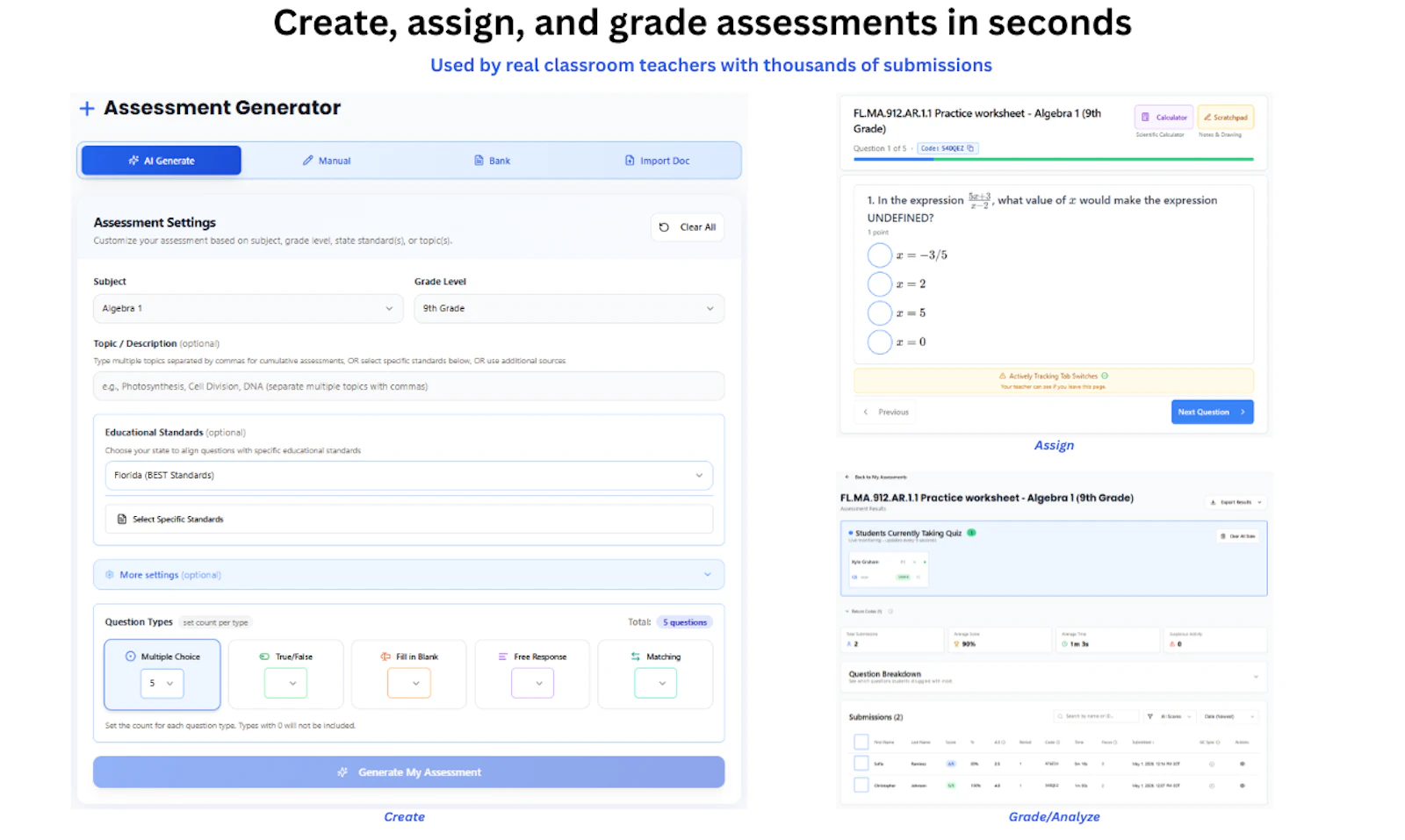Click the back arrow to My Assessments
This screenshot has height=840, width=1405.
pos(847,477)
